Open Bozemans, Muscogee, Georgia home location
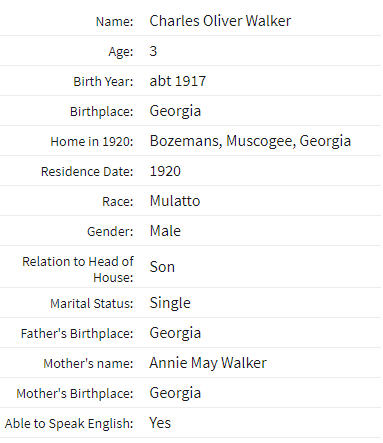This screenshot has height=443, width=383. point(250,141)
